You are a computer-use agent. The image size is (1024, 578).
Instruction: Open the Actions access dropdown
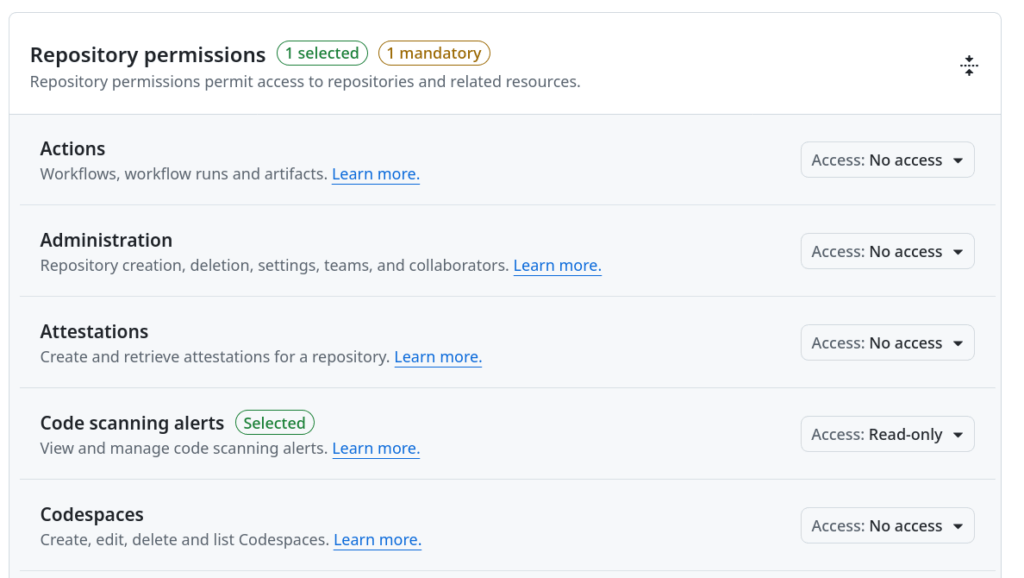888,160
